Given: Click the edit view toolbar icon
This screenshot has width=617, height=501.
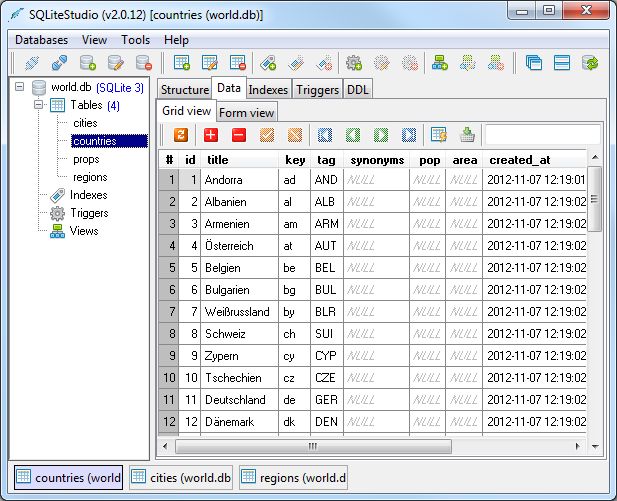Looking at the screenshot, I should (x=467, y=63).
